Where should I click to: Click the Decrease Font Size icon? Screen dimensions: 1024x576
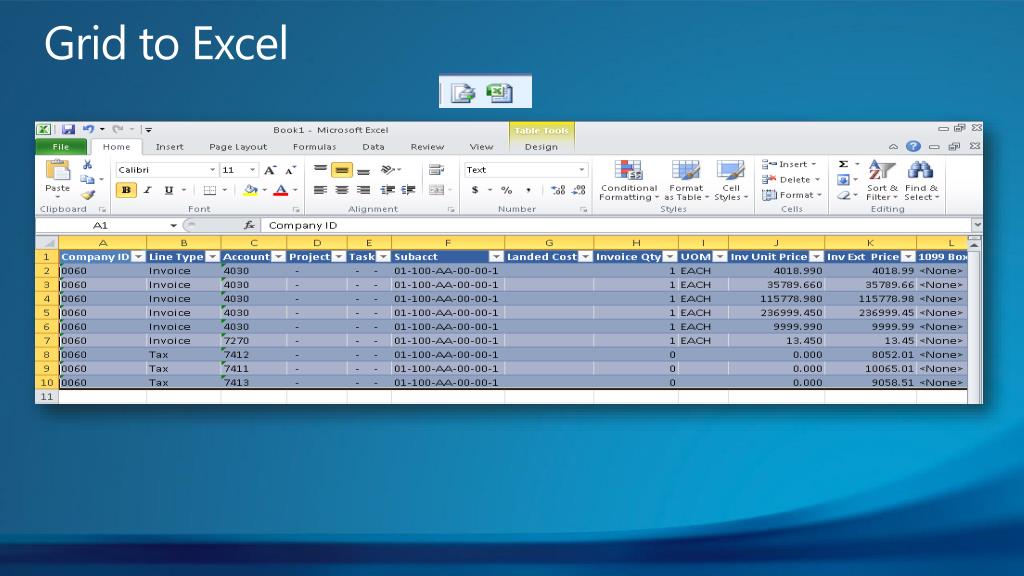pos(291,170)
